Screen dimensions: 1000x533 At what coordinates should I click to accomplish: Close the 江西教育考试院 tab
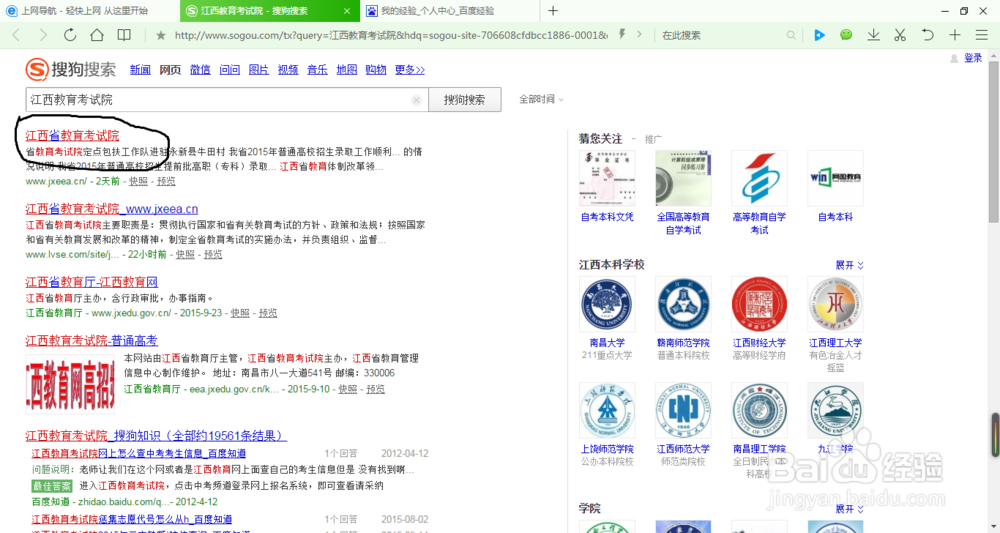[347, 11]
